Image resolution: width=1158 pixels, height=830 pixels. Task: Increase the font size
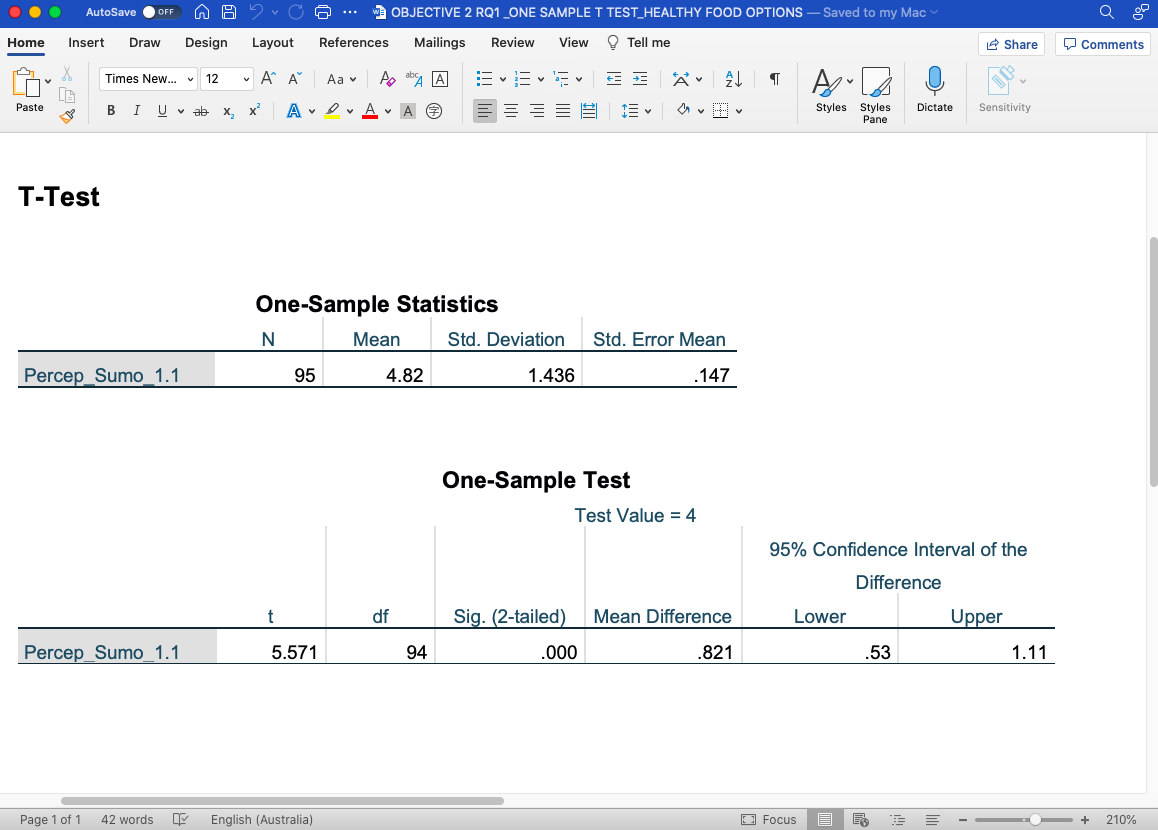[268, 78]
